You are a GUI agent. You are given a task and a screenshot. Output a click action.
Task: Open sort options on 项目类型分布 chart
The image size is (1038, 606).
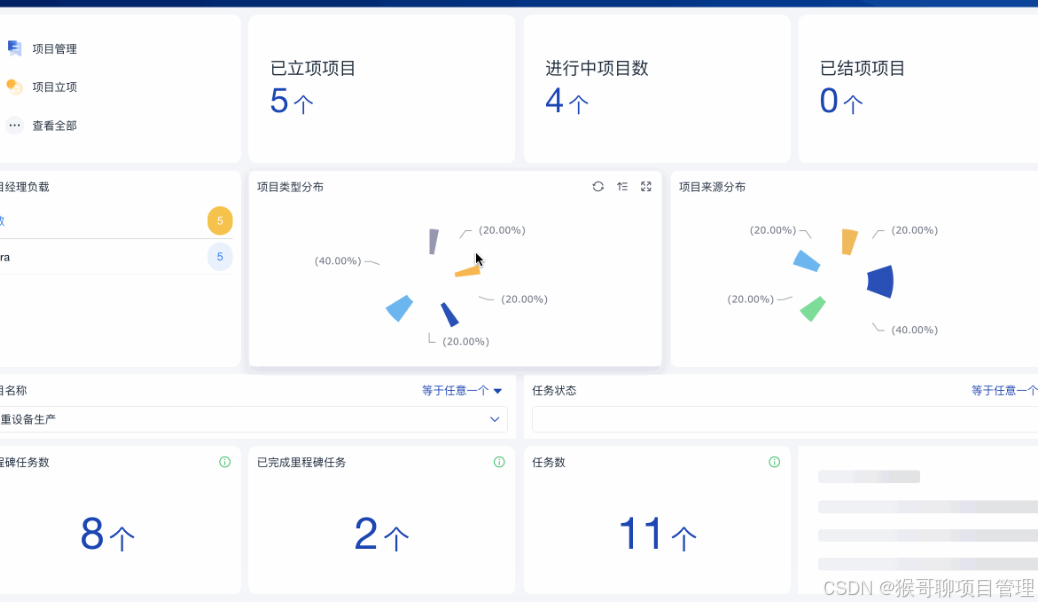coord(622,187)
